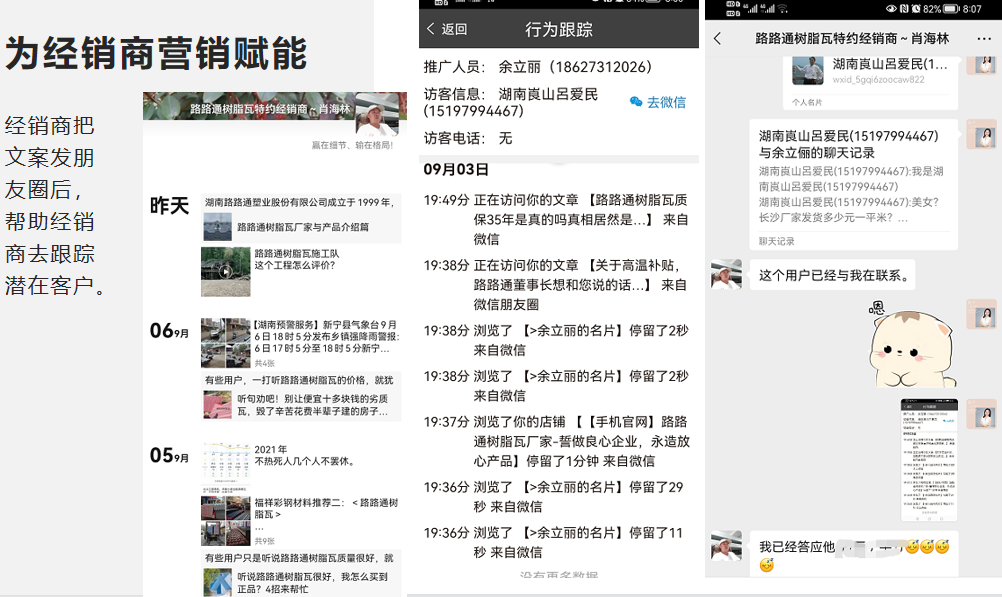Tap profile photo on Moments cover
Screen dimensions: 1002x597
pyautogui.click(x=377, y=114)
